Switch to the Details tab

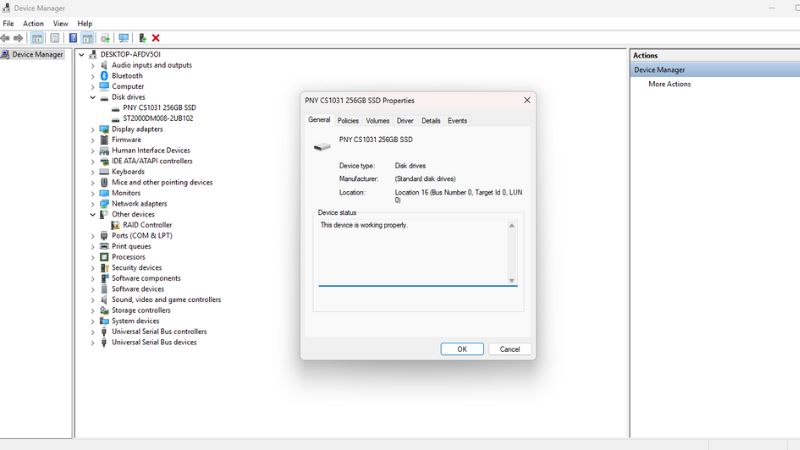point(431,121)
